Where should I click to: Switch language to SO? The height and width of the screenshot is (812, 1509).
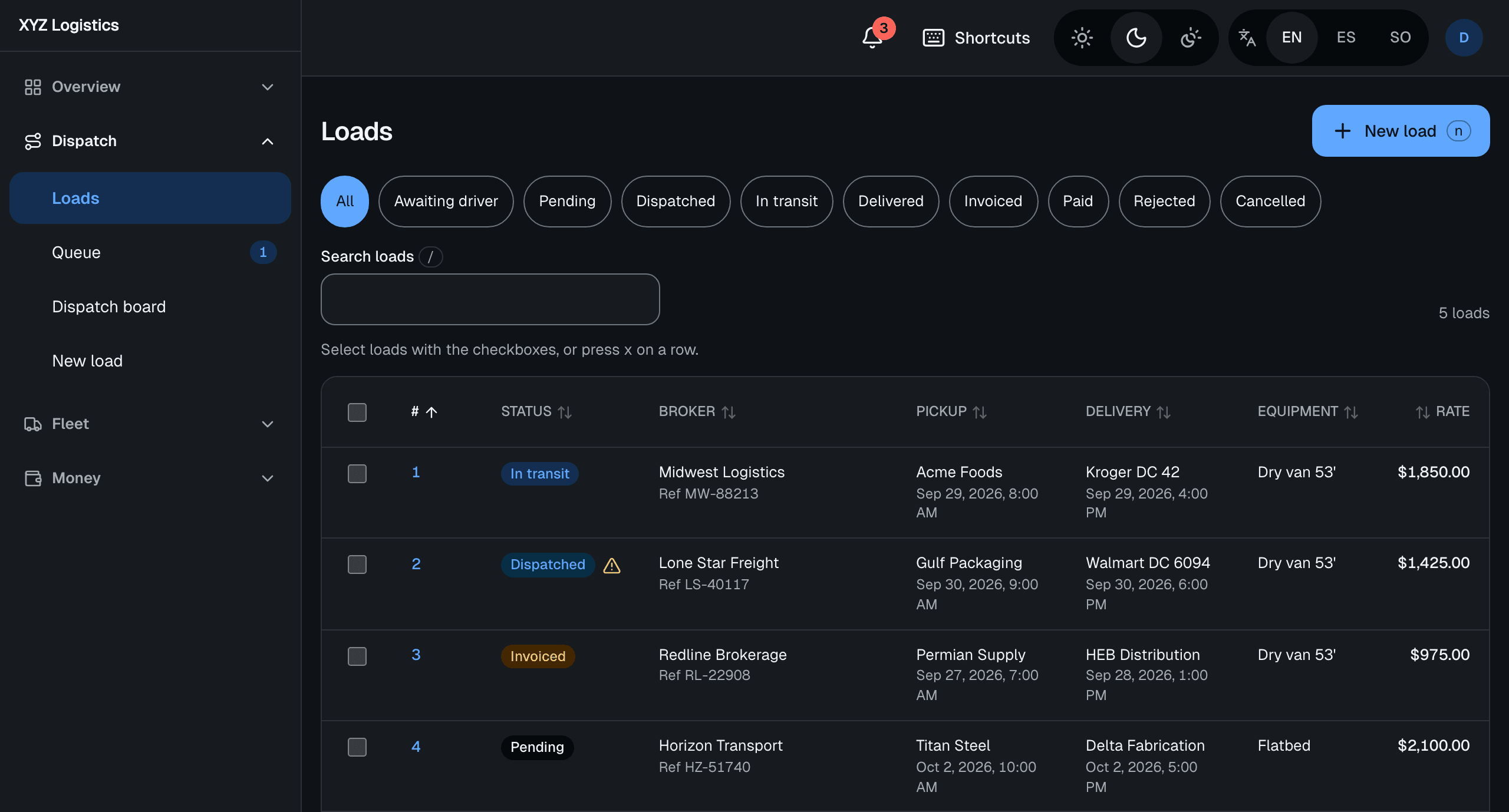1400,38
